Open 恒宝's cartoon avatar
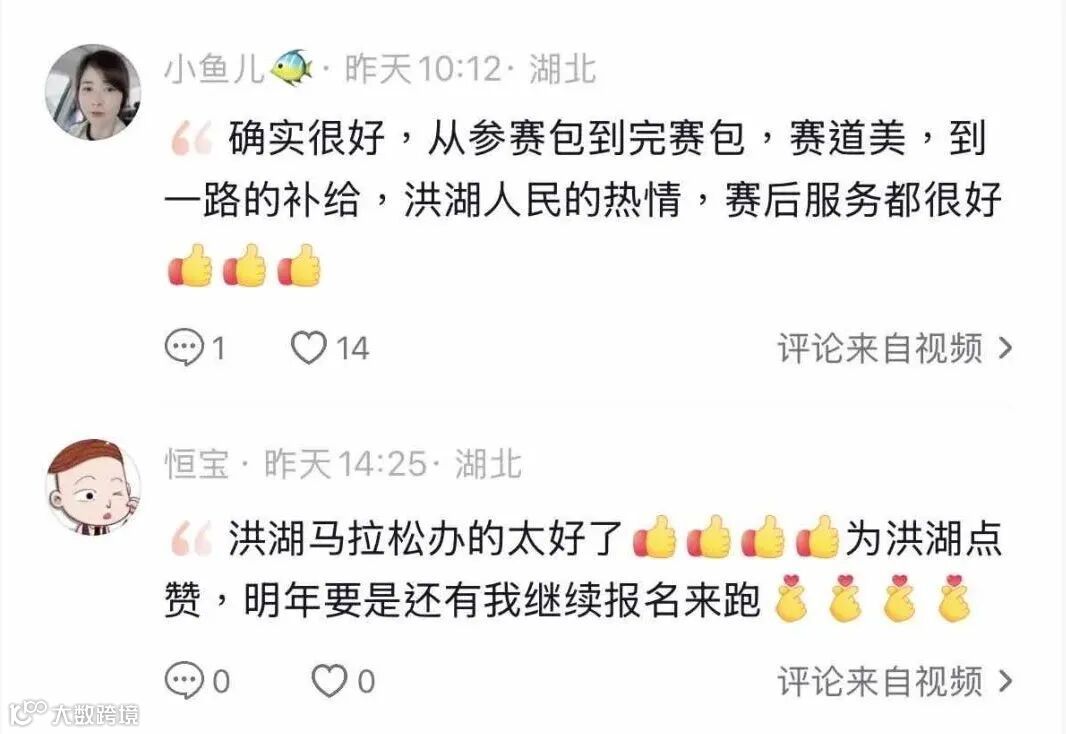 [93, 487]
